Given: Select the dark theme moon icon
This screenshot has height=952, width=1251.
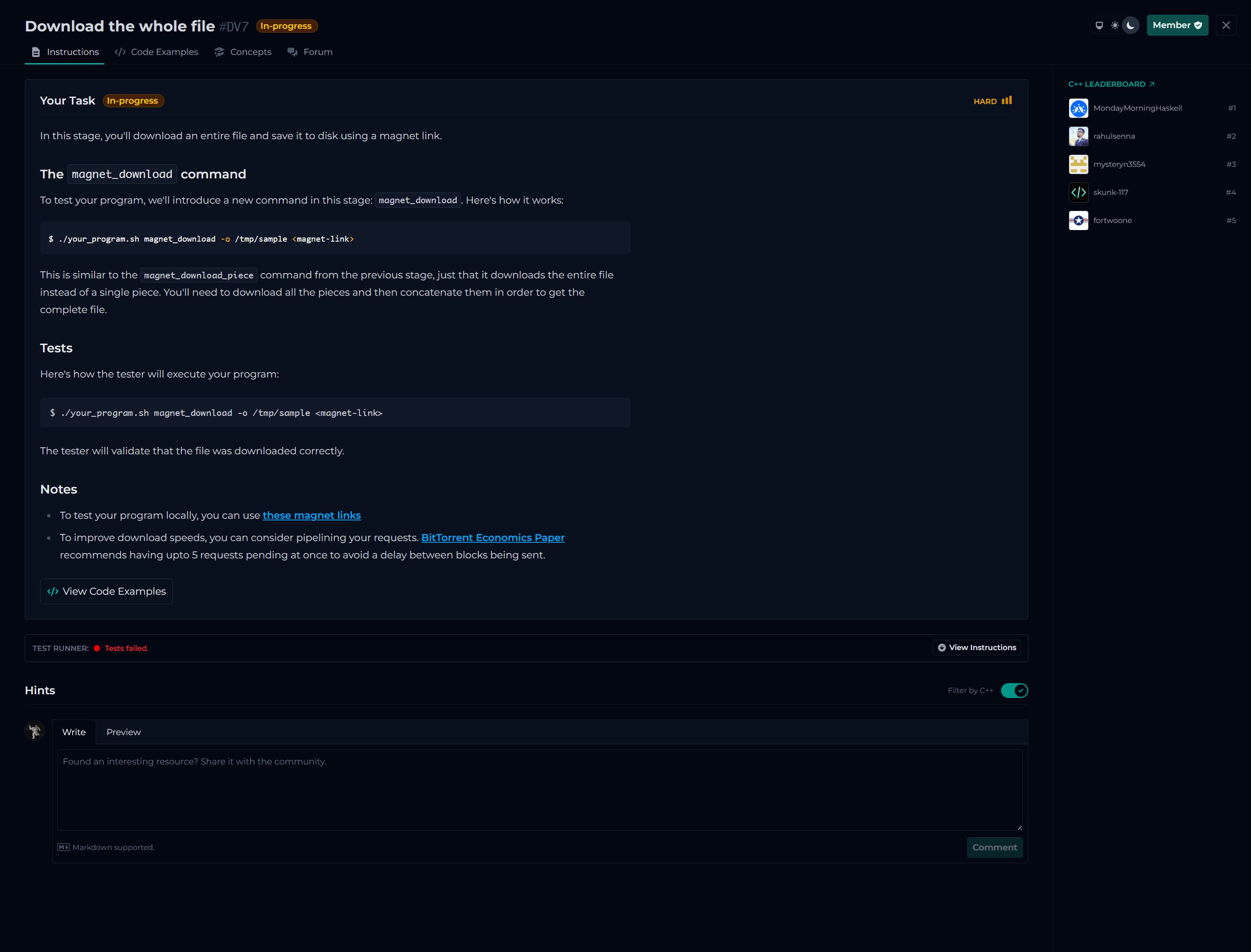Looking at the screenshot, I should point(1130,26).
